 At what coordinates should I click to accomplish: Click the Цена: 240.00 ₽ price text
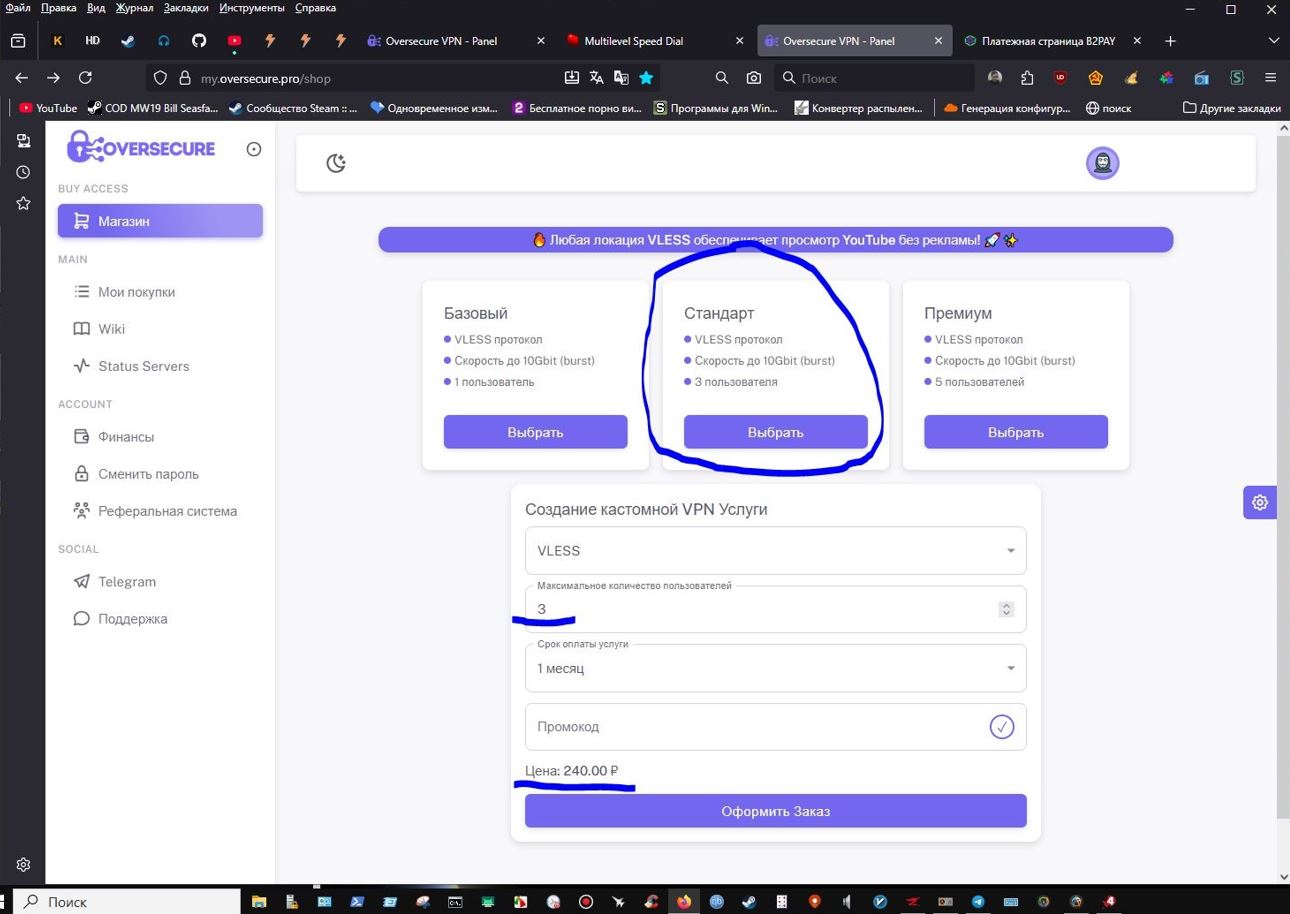click(572, 771)
